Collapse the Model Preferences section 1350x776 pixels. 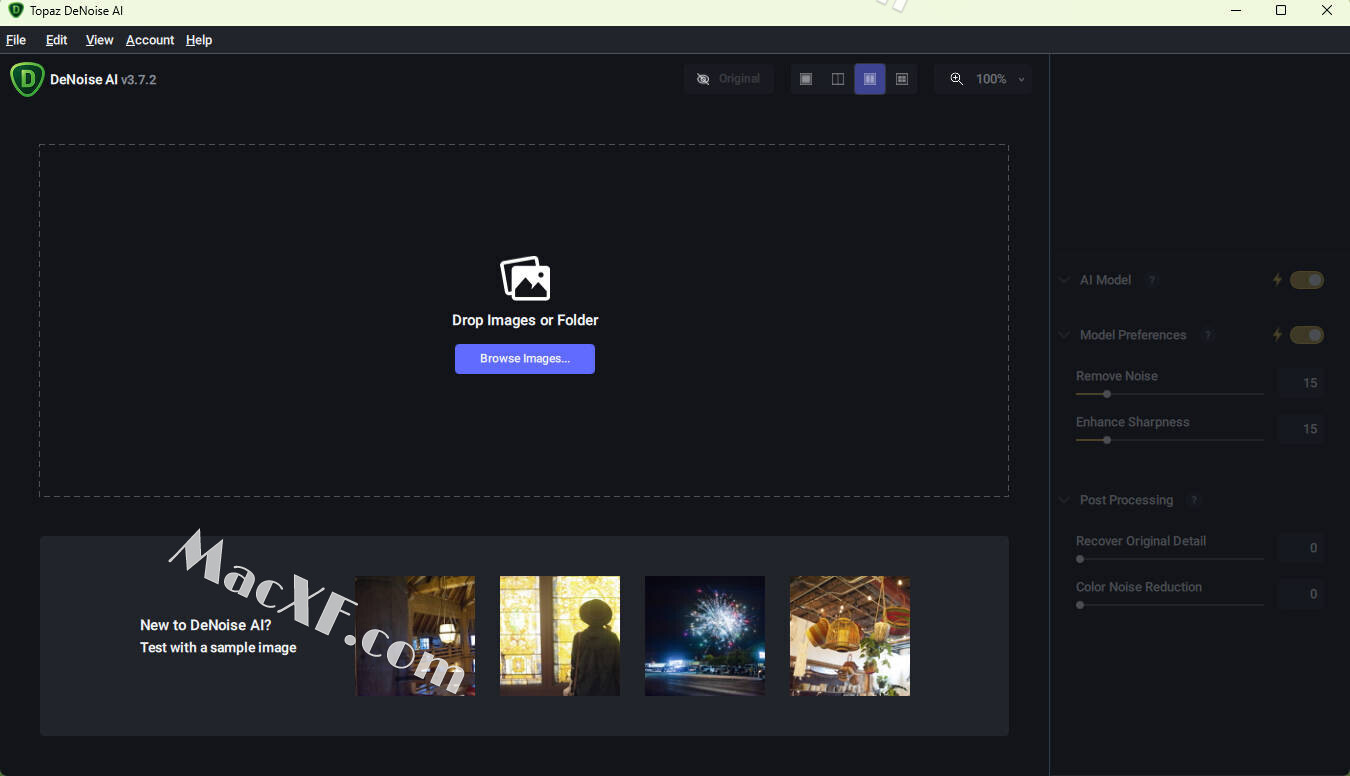click(x=1064, y=335)
